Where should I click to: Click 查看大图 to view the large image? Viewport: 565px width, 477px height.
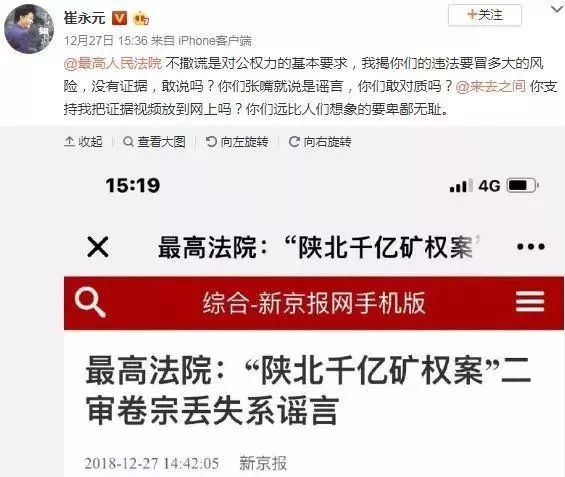coord(155,142)
